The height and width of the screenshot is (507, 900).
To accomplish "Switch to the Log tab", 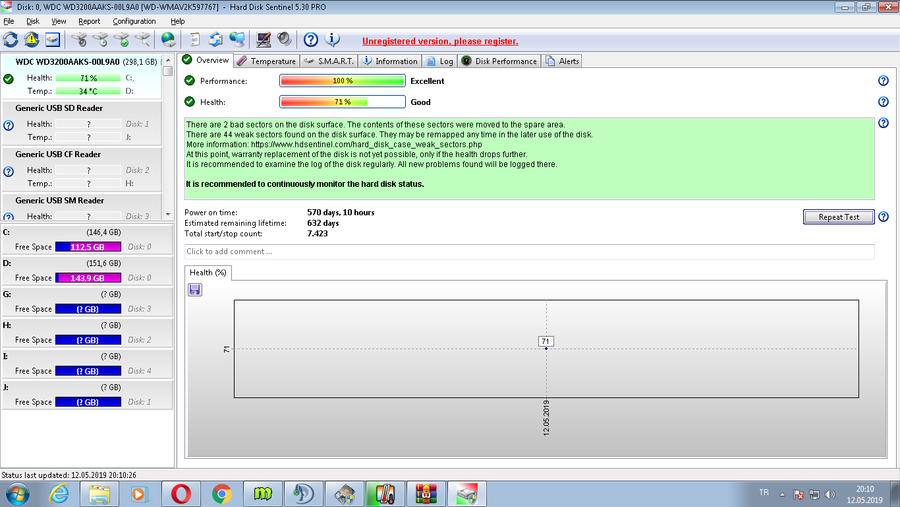I will (440, 61).
